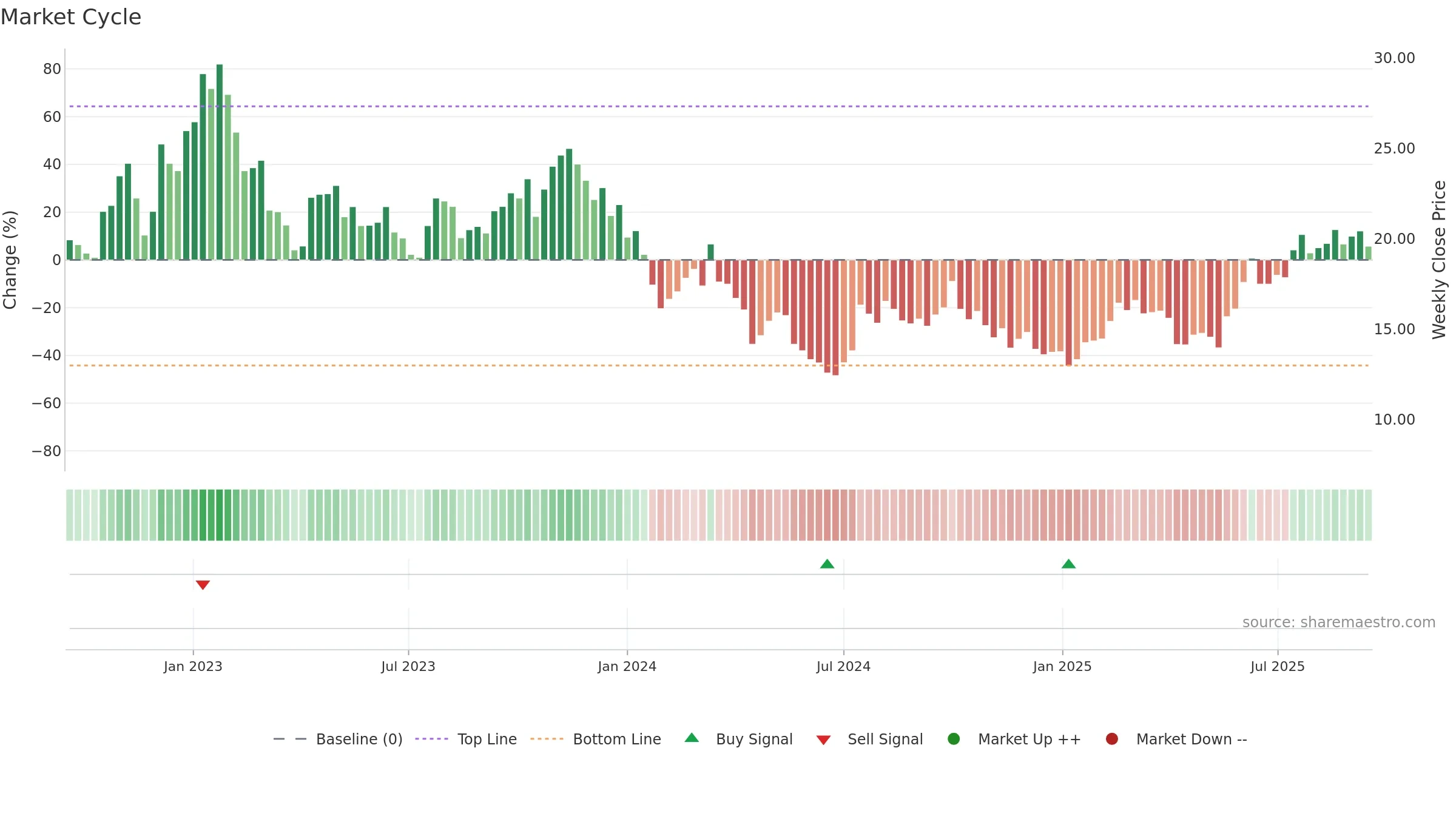The height and width of the screenshot is (819, 1456).
Task: Click the lowest red bar just past the bottom line
Action: click(835, 318)
